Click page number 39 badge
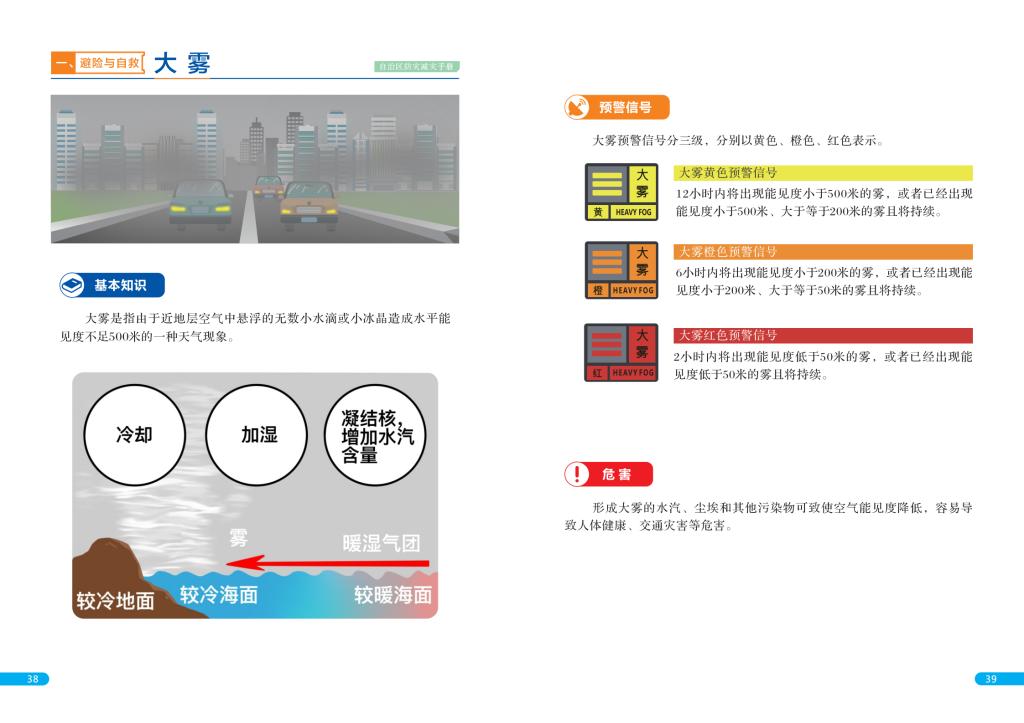Screen dimensions: 1024x723 tap(991, 679)
